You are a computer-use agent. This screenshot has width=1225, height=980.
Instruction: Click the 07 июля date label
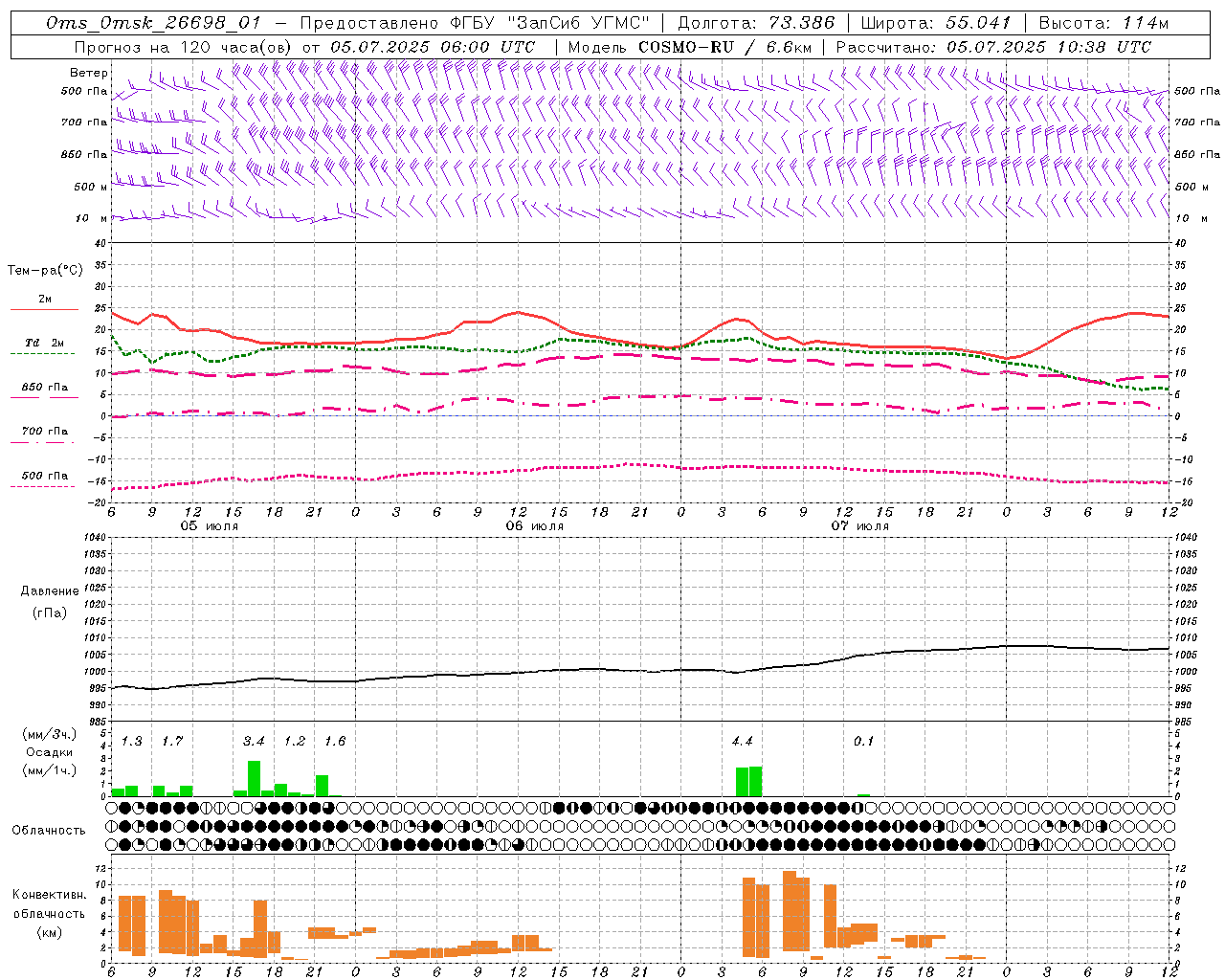tap(860, 526)
